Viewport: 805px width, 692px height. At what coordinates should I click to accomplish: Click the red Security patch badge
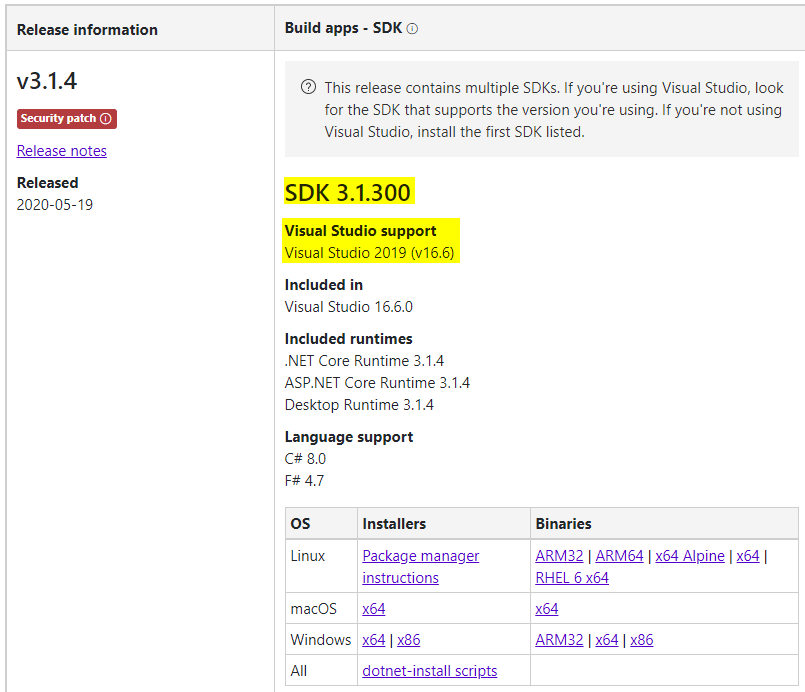pos(66,118)
